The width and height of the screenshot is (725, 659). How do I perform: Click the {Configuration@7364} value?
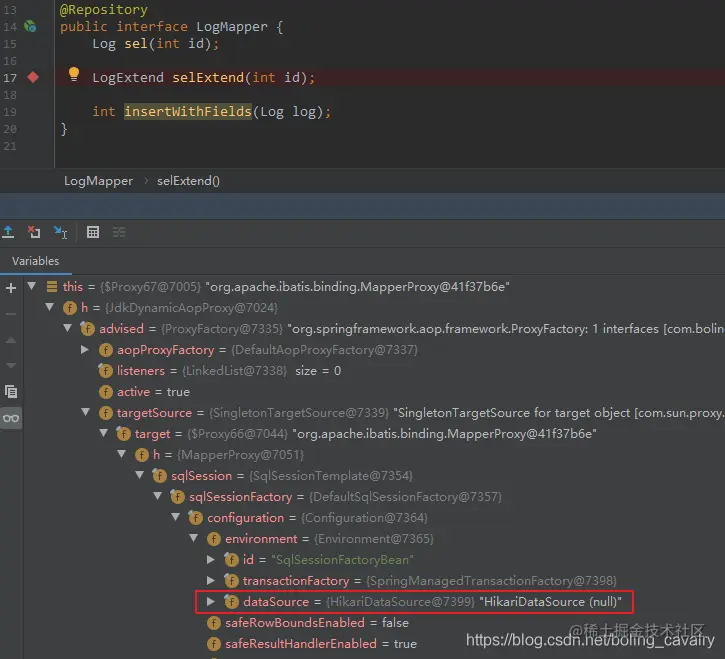click(364, 517)
